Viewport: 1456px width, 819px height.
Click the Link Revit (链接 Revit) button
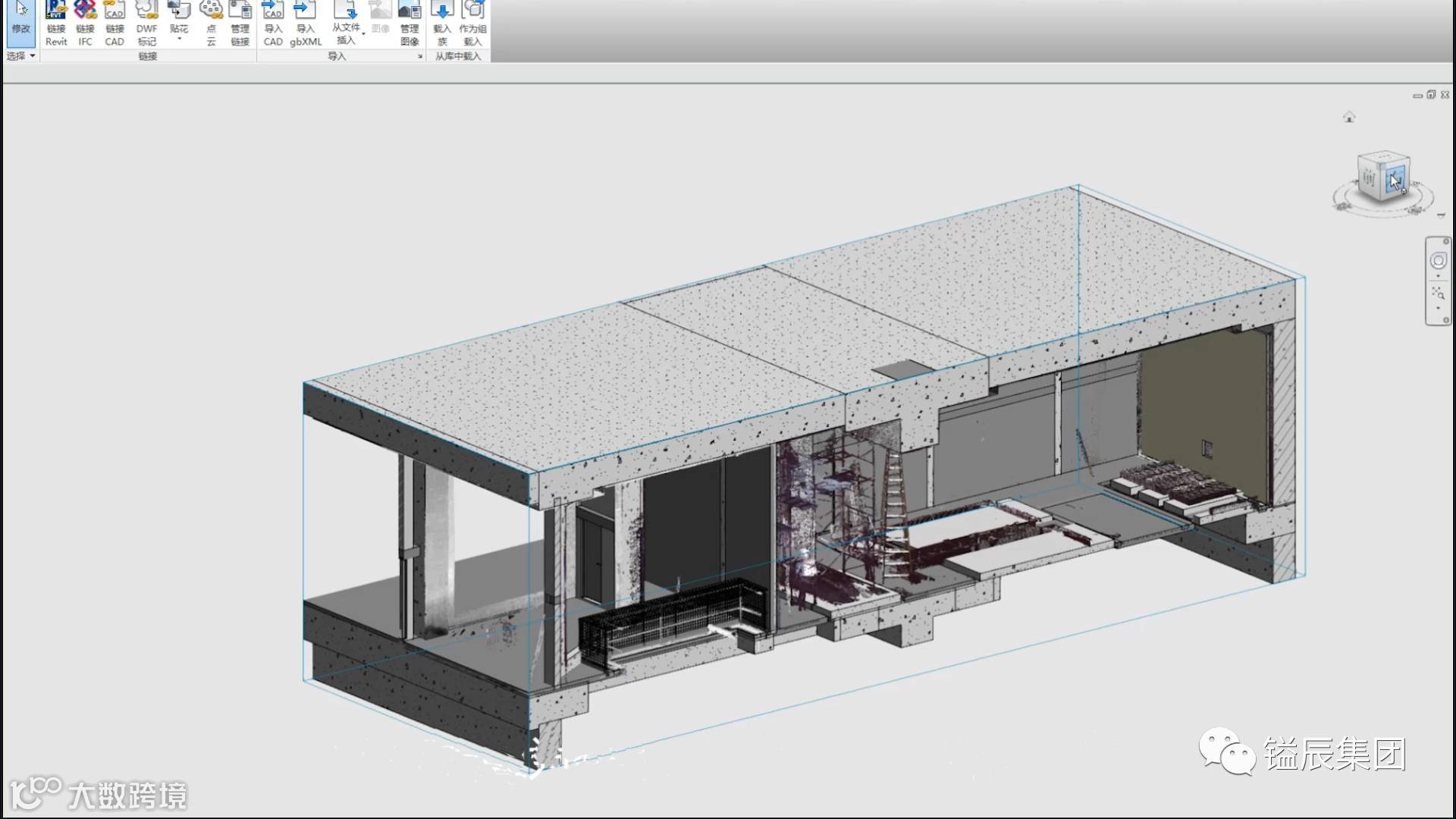click(56, 23)
